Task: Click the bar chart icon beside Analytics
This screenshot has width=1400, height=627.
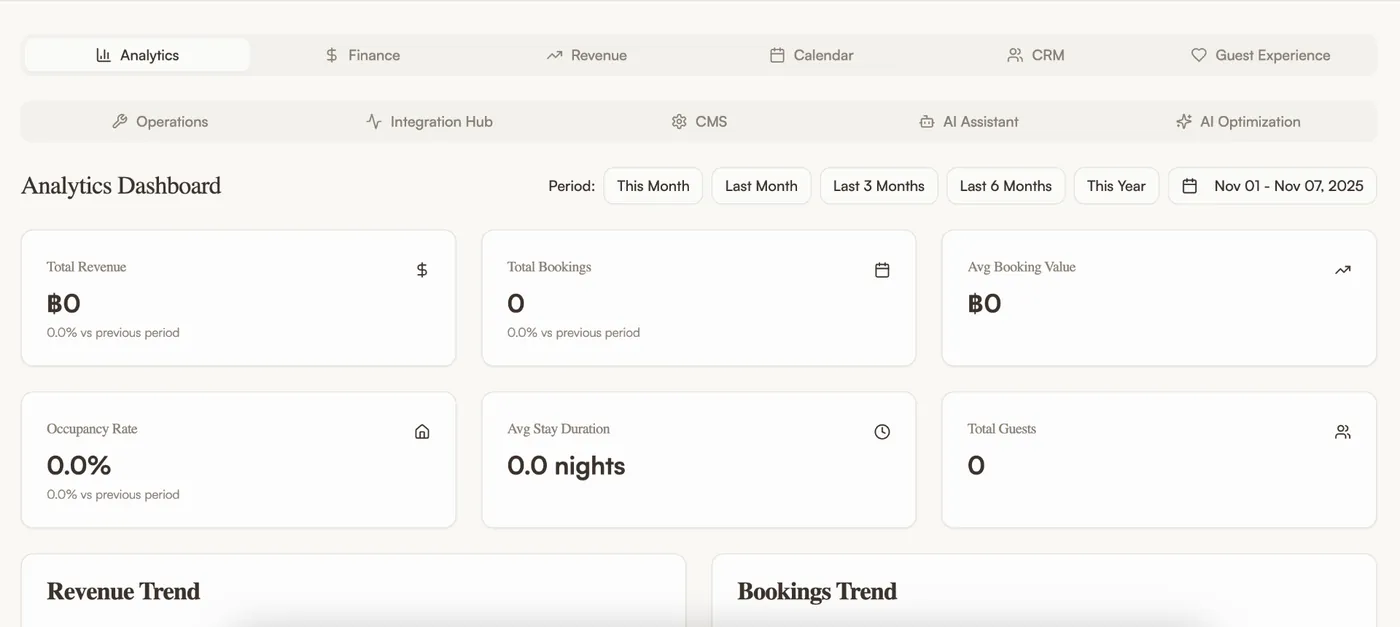Action: [x=103, y=55]
